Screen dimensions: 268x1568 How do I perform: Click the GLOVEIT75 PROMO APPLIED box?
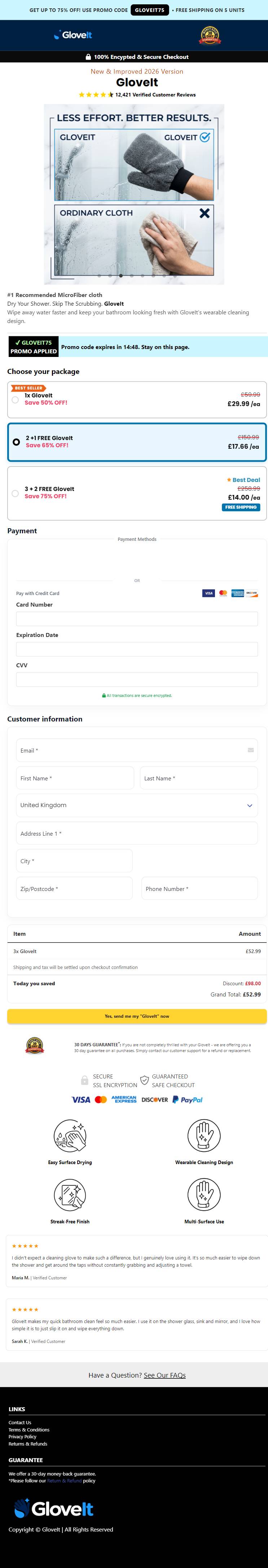click(x=34, y=347)
